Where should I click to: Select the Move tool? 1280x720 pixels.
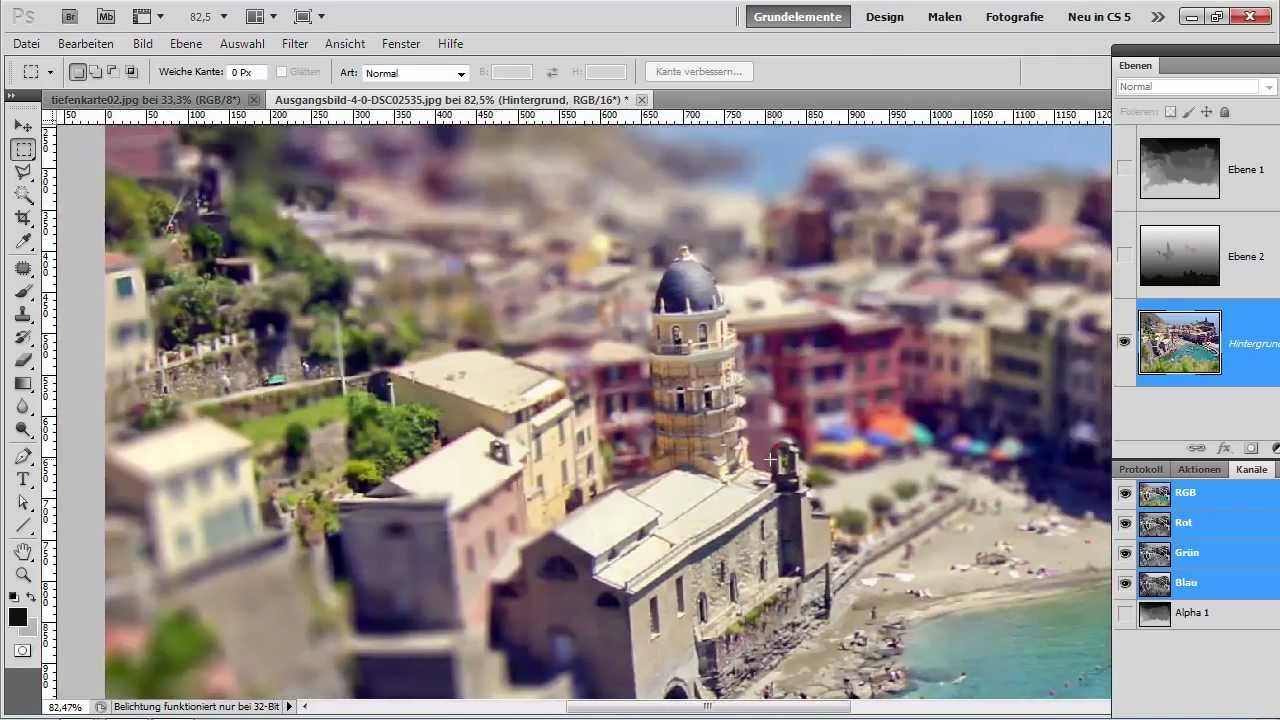23,126
